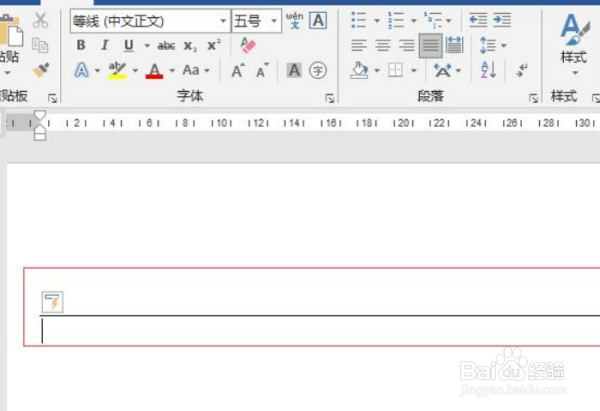Image resolution: width=600 pixels, height=411 pixels.
Task: Click the Asian layout icon
Action: pyautogui.click(x=442, y=70)
